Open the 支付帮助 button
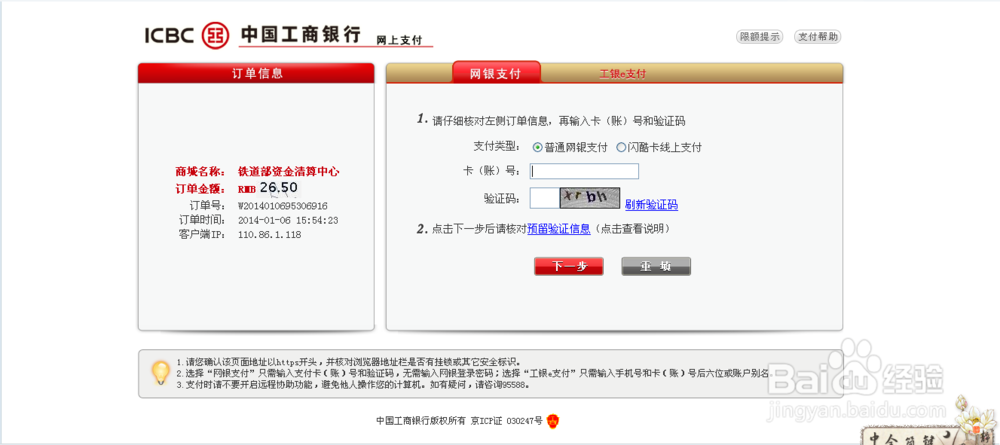 [818, 36]
